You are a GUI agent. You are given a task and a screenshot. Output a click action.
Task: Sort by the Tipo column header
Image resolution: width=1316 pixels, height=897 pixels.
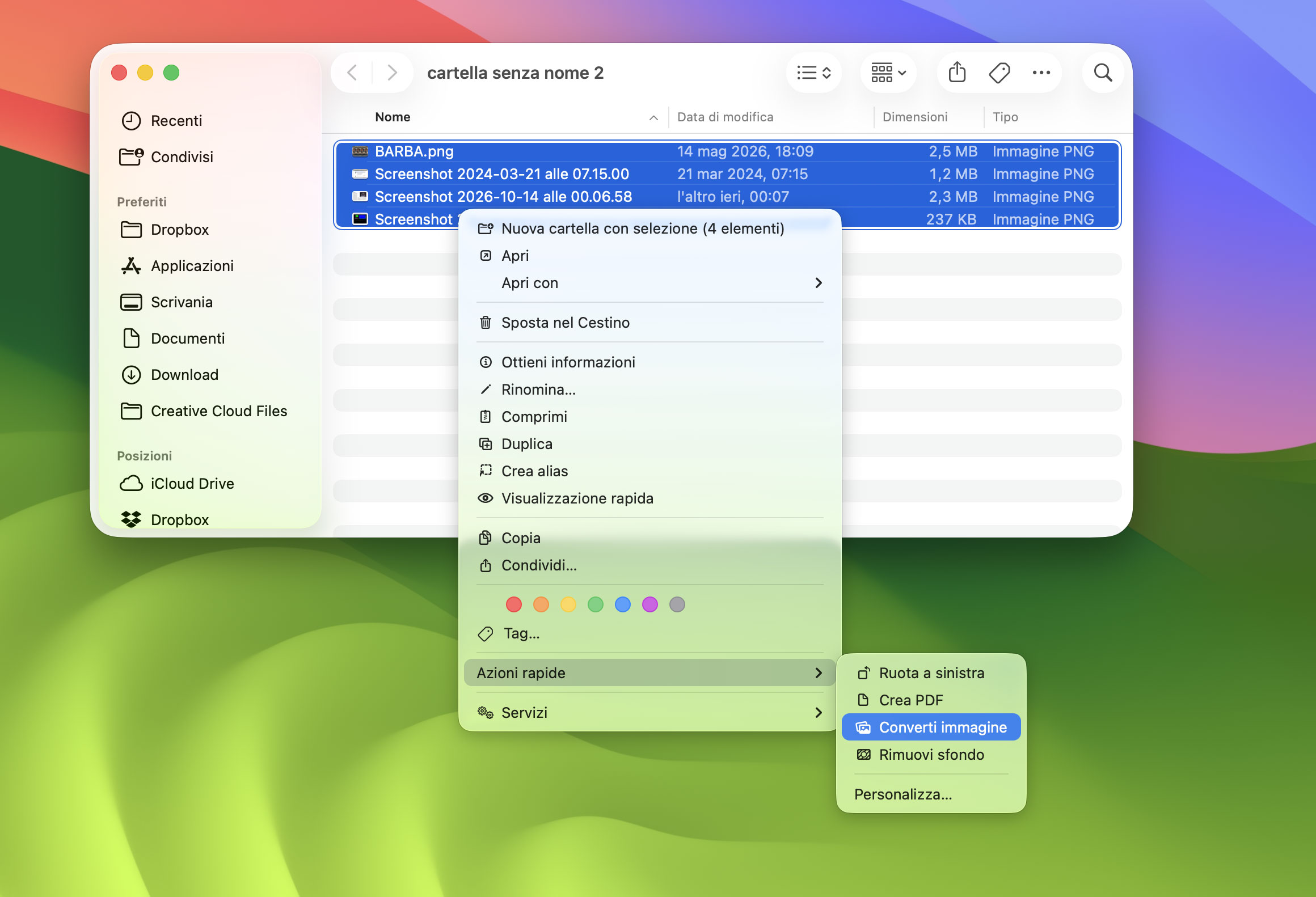coord(1005,117)
